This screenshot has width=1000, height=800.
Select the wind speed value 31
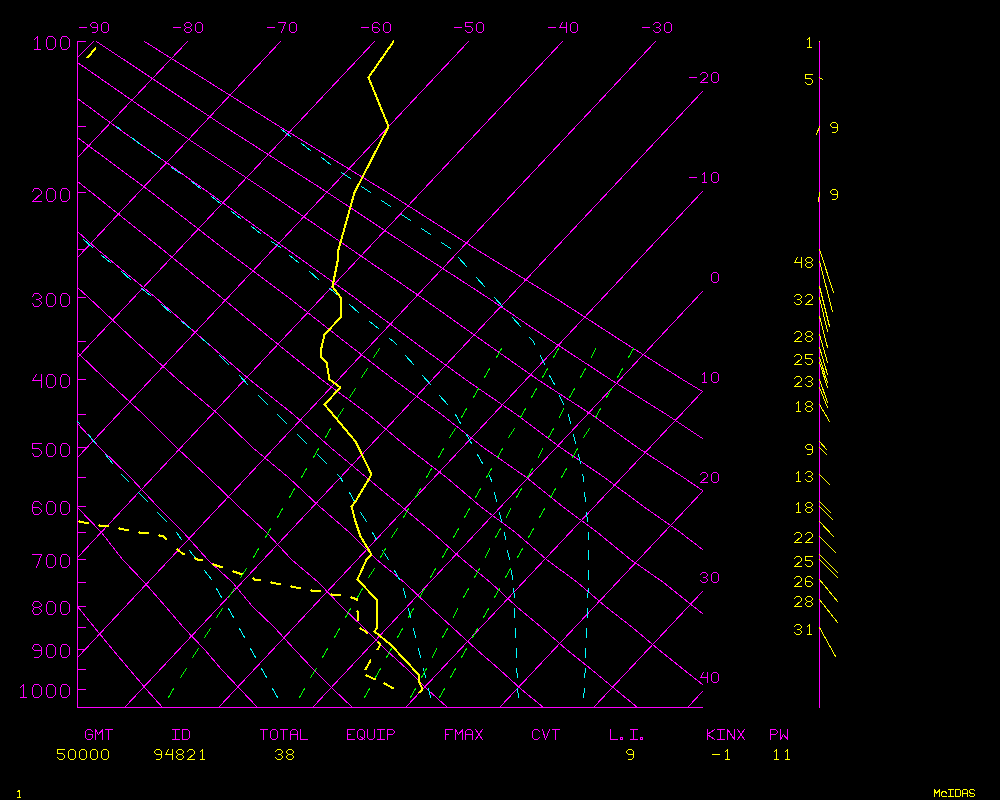tap(803, 630)
